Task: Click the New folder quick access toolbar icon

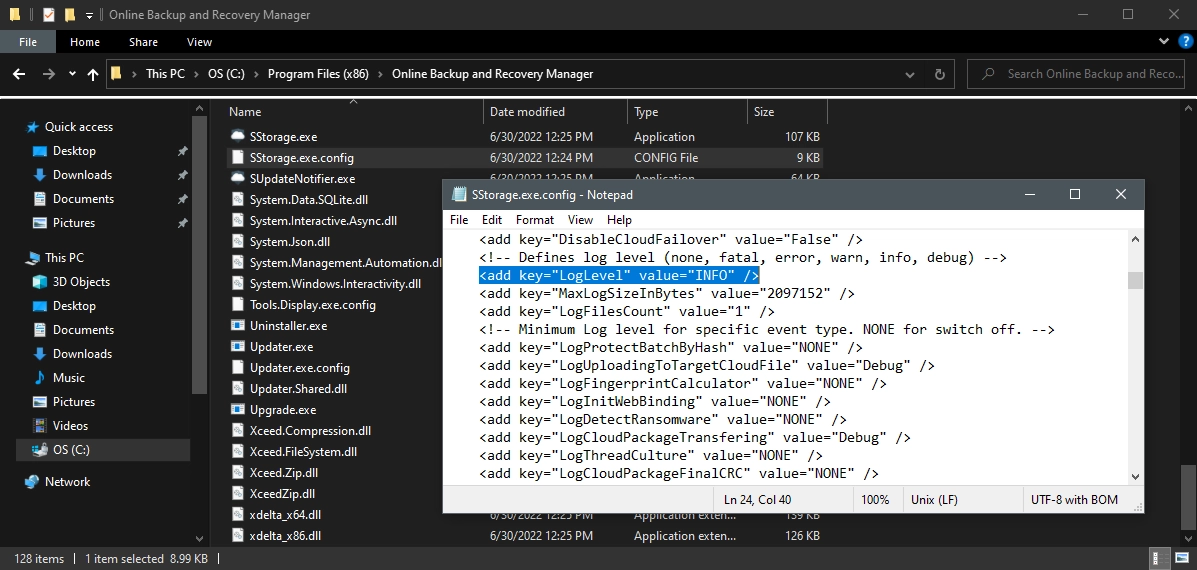Action: click(x=69, y=14)
